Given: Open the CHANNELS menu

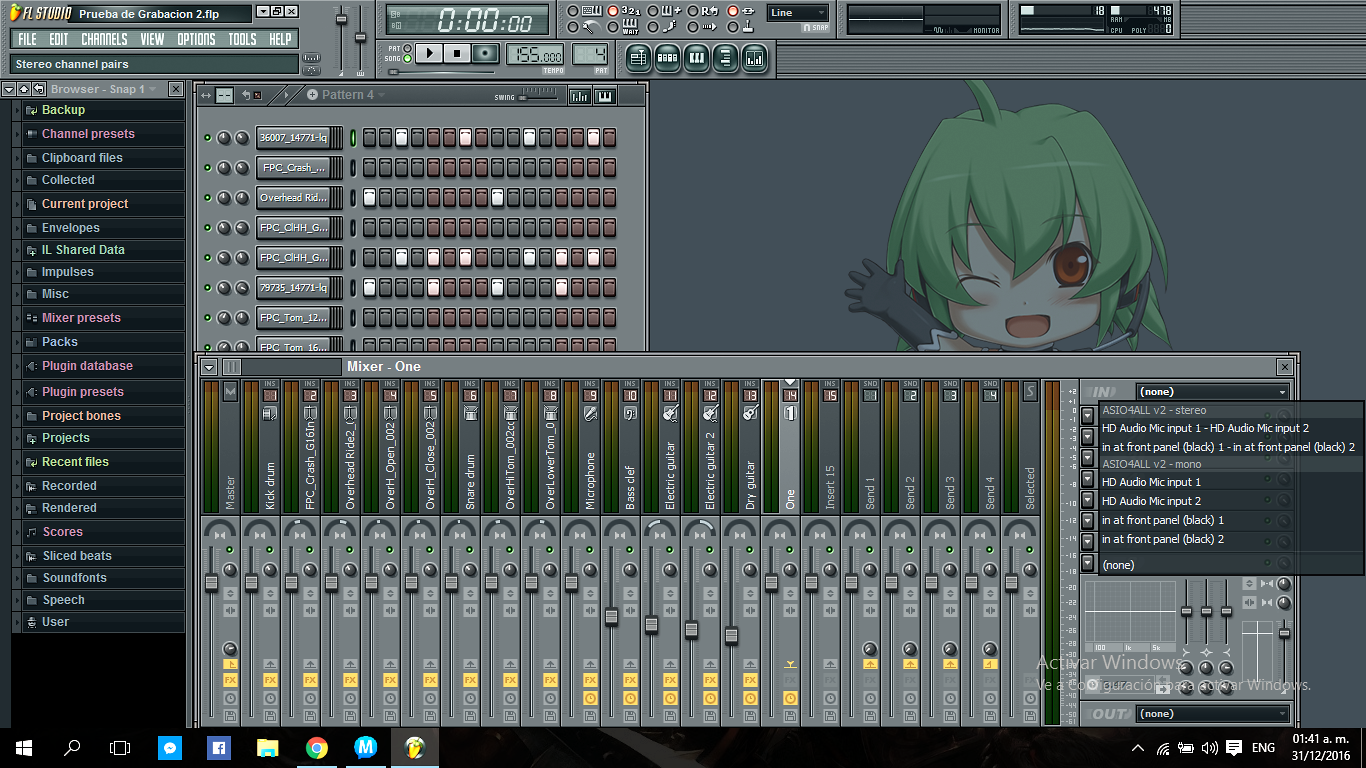Looking at the screenshot, I should [x=104, y=39].
